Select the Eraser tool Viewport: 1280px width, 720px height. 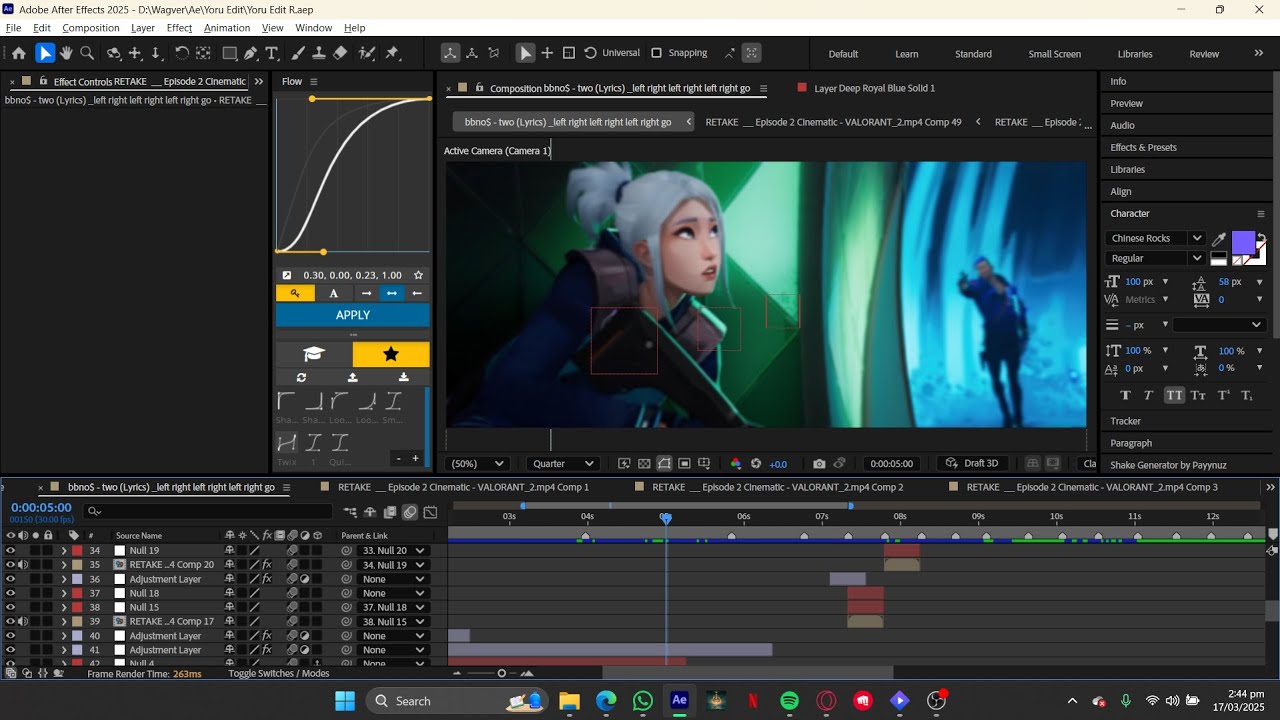click(x=340, y=53)
